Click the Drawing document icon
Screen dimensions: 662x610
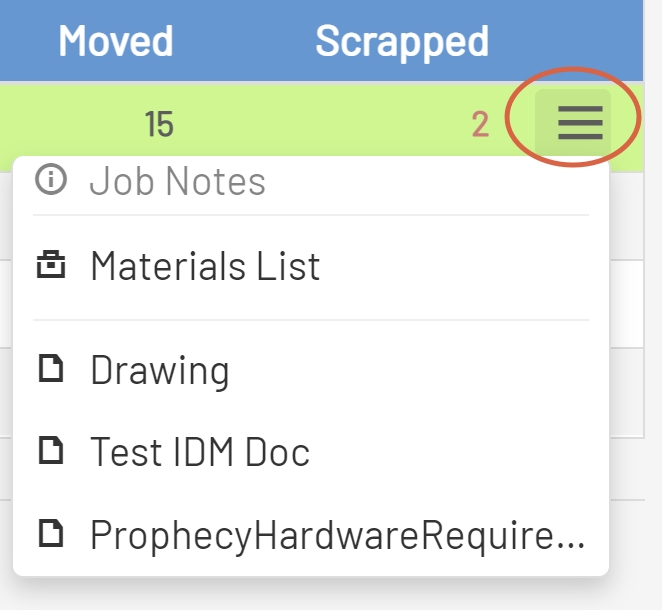50,371
